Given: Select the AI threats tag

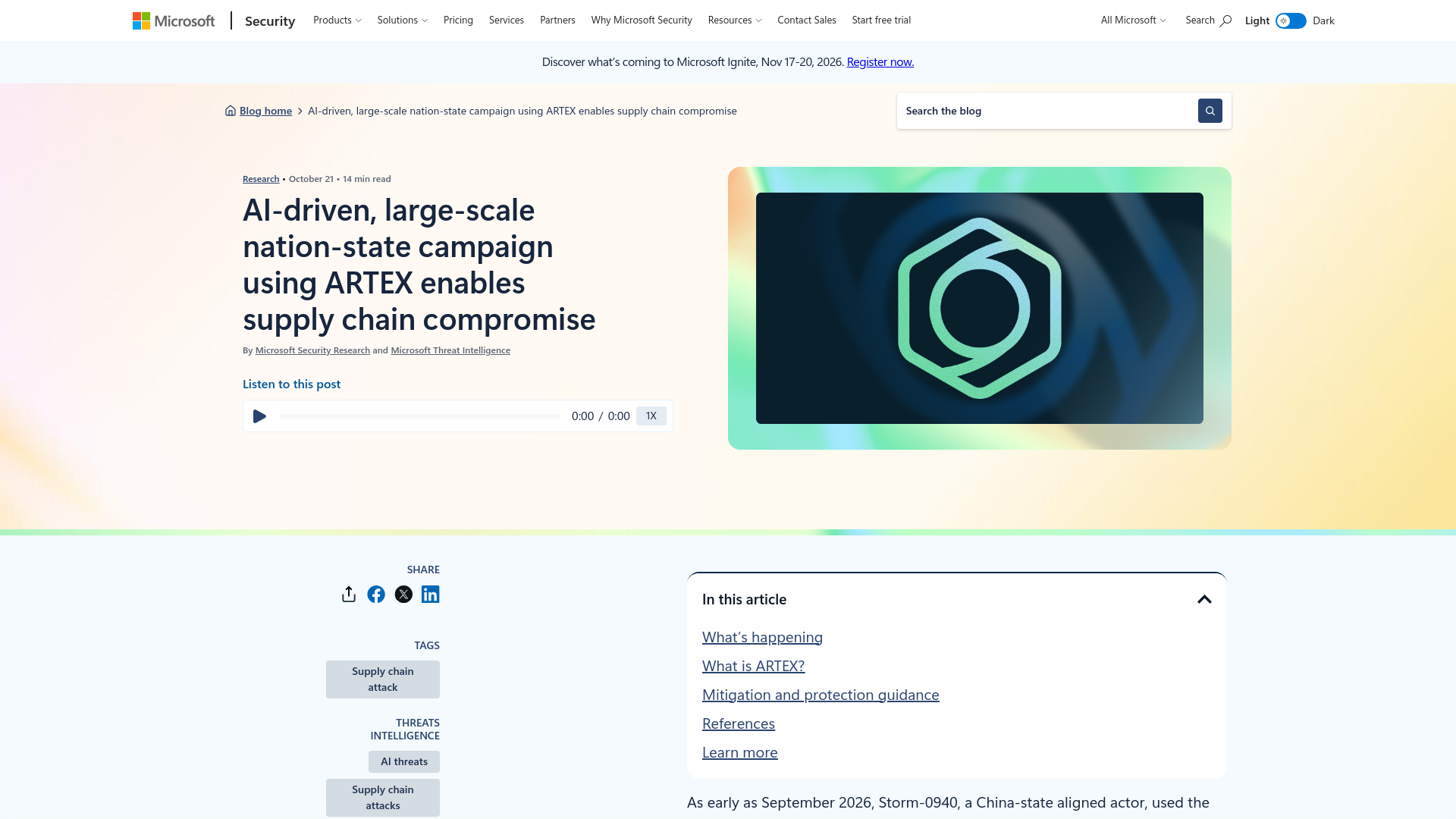Looking at the screenshot, I should click(404, 762).
